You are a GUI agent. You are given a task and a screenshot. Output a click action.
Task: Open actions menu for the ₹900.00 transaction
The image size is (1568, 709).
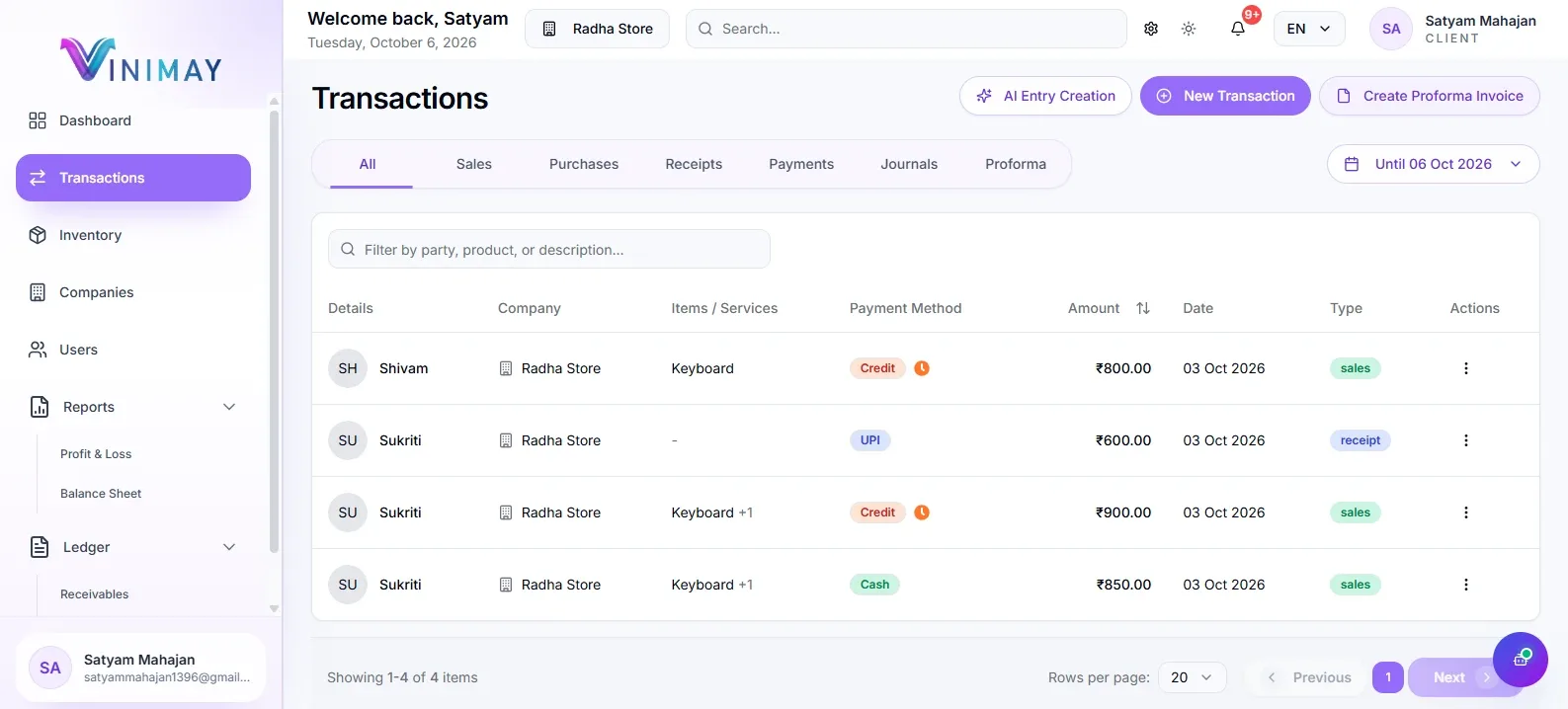1466,512
